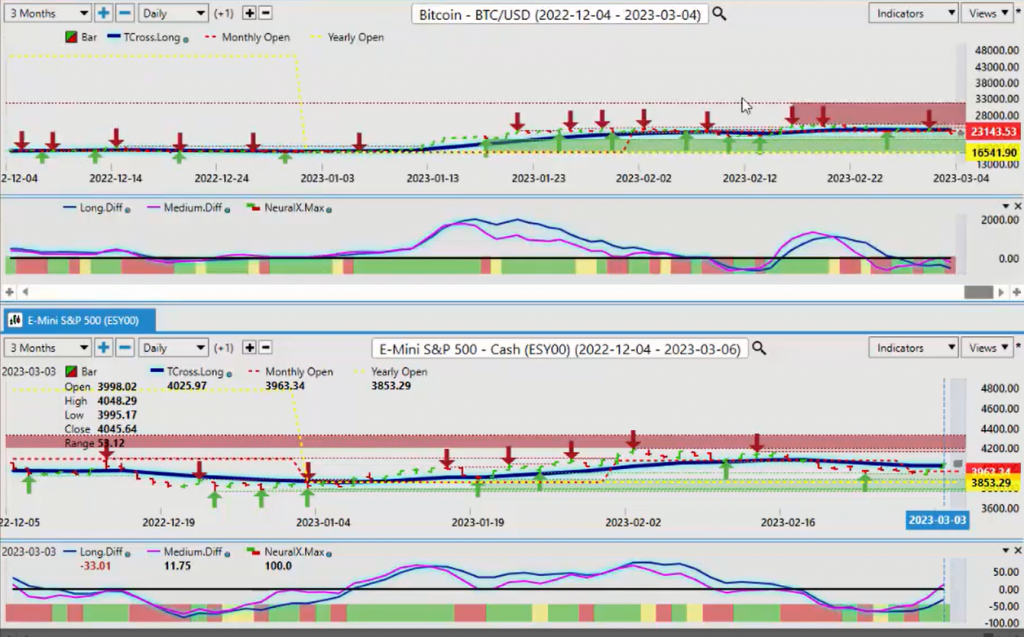
Task: Click the settings dot next to TCross.Long on E-Mini chart
Action: click(229, 374)
